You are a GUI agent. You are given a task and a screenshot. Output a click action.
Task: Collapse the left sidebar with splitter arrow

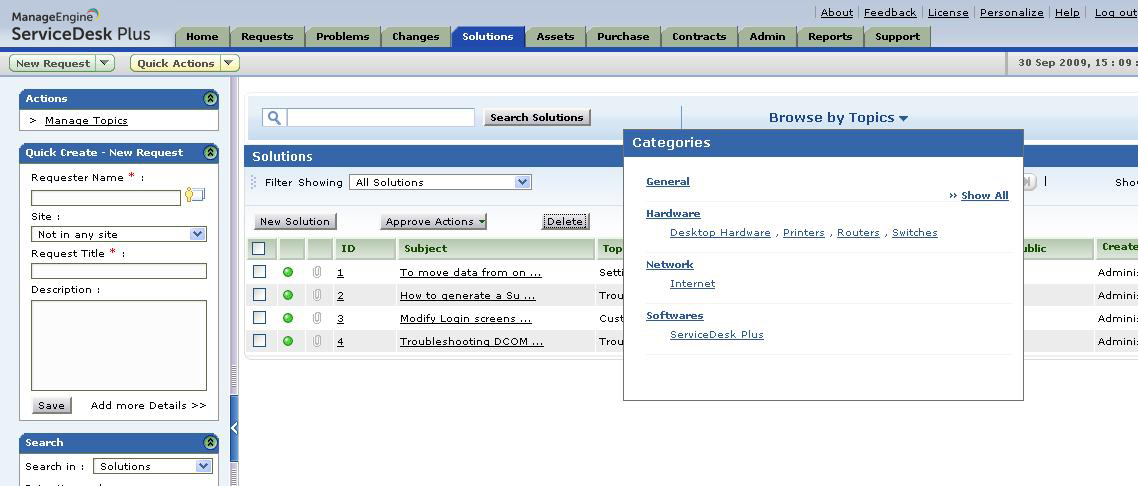pyautogui.click(x=234, y=428)
